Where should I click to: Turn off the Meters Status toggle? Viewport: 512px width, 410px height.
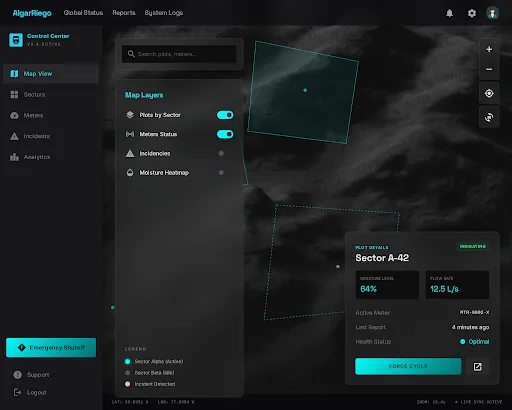click(225, 134)
